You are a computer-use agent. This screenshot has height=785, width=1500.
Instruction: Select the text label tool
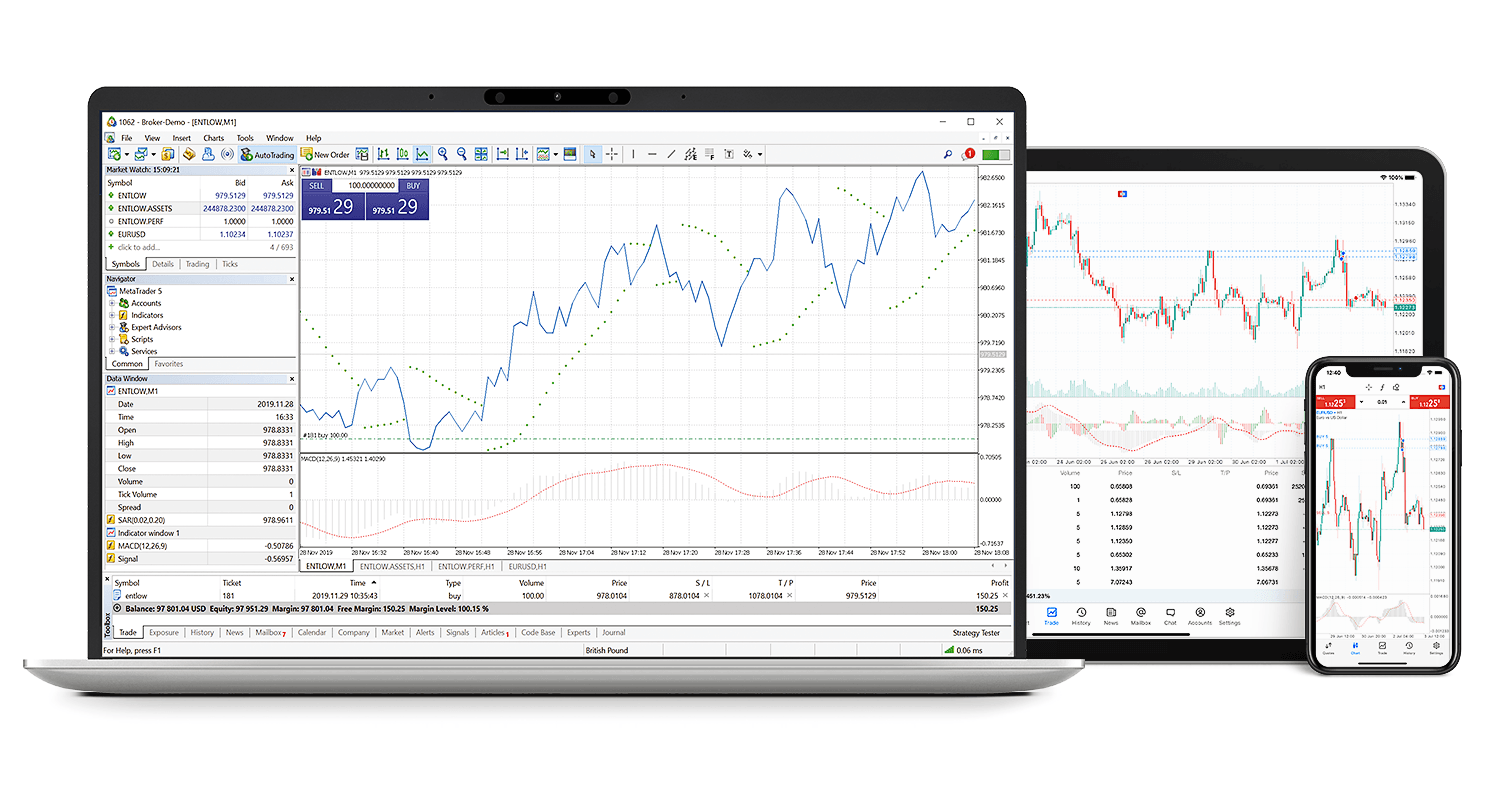click(729, 154)
